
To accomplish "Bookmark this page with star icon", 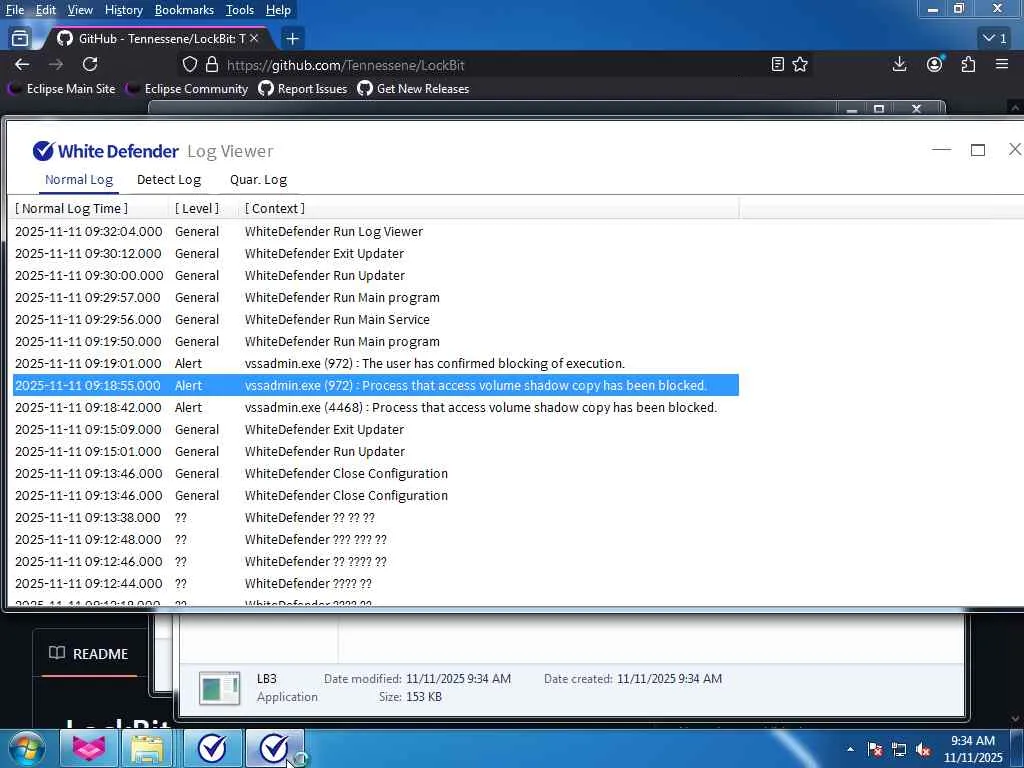I will click(x=800, y=64).
